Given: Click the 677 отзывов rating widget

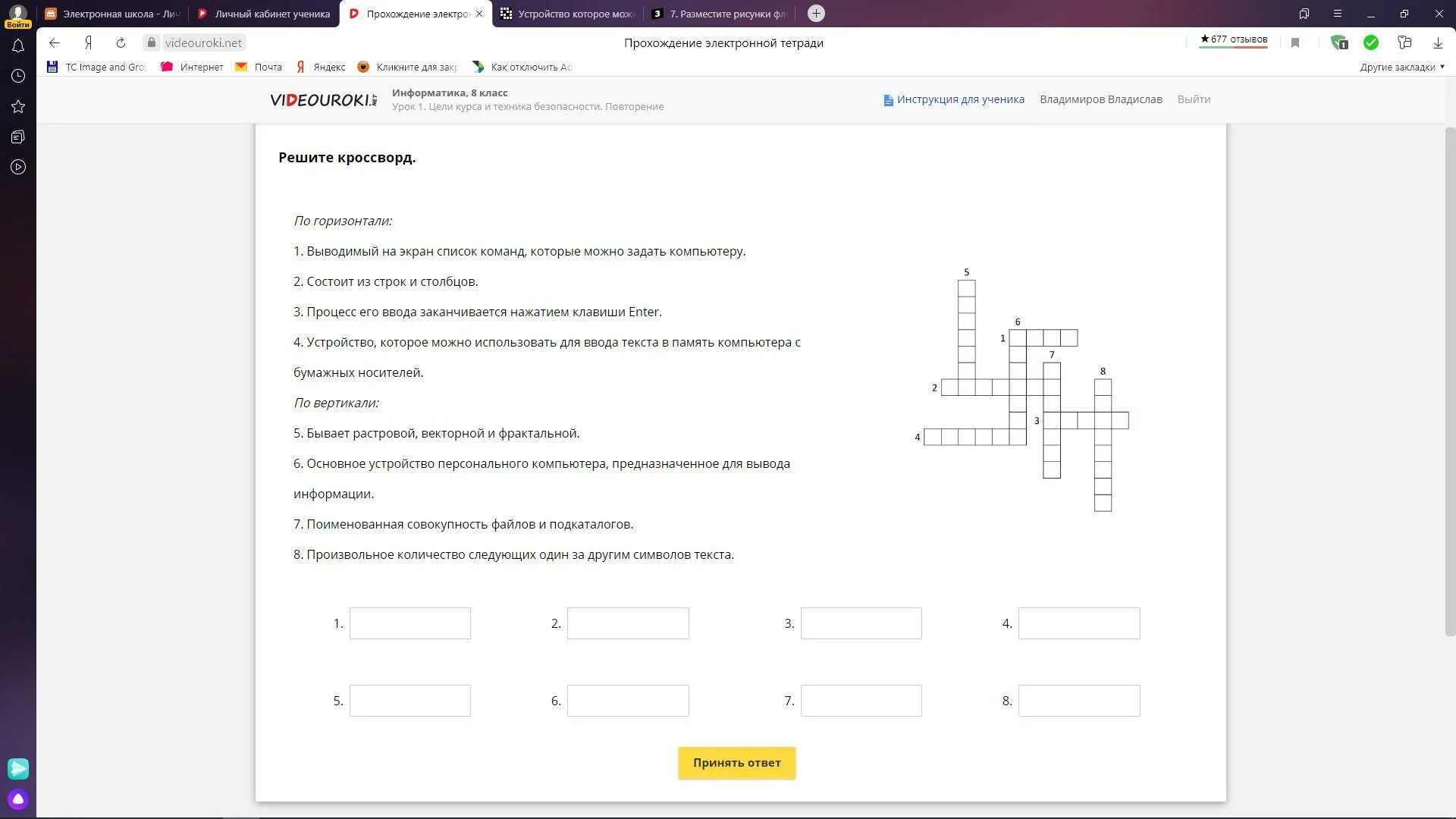Looking at the screenshot, I should click(1233, 40).
